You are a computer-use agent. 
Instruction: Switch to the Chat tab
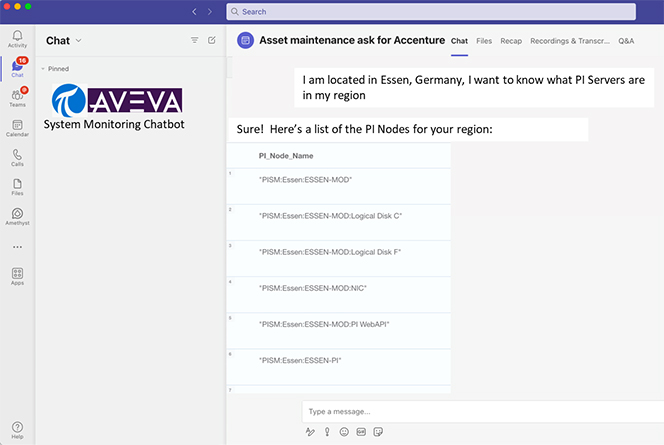point(459,41)
